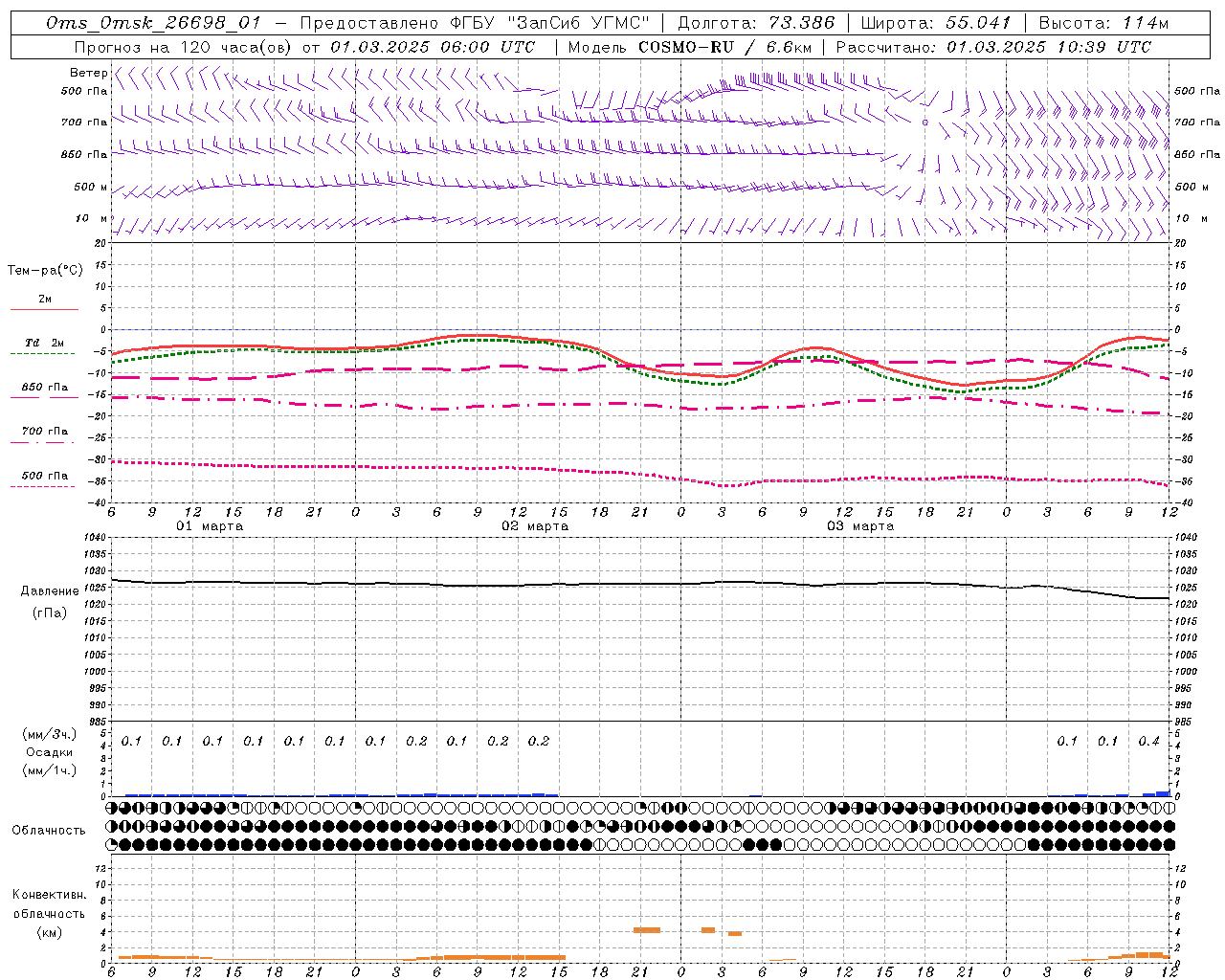Click the station title "Oms_Omsk_26698_01"
Viewport: 1225px width, 980px height.
[153, 23]
